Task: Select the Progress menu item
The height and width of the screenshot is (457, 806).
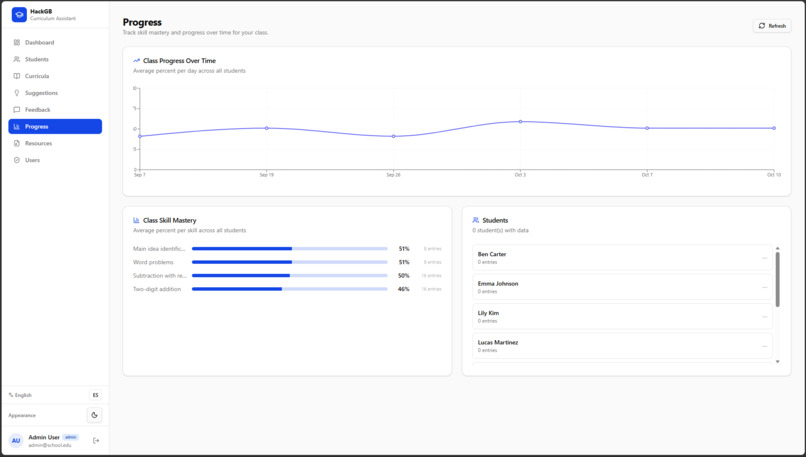Action: (x=55, y=126)
